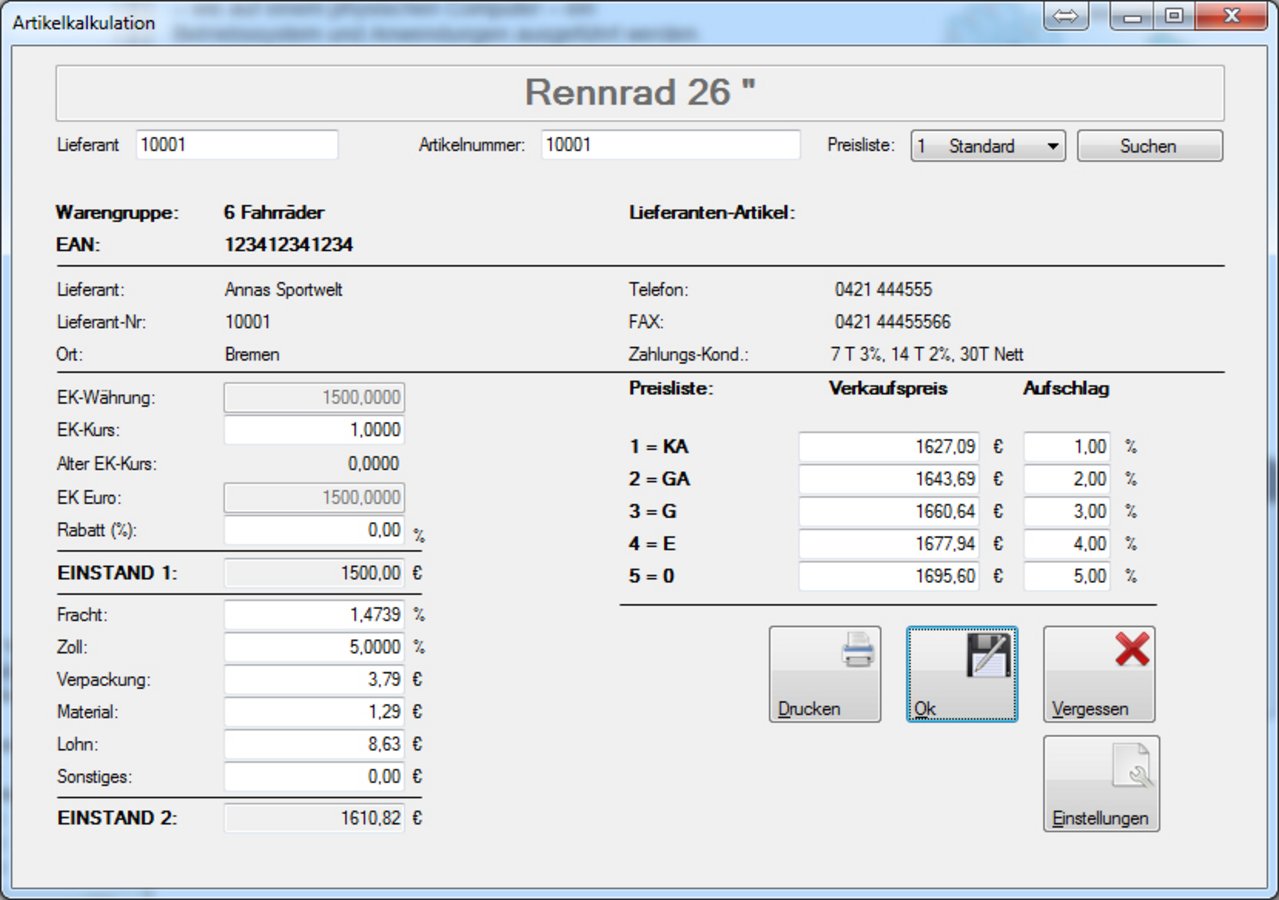This screenshot has height=900, width=1279.
Task: Click the floppy disk save icon on Ok
Action: 988,654
